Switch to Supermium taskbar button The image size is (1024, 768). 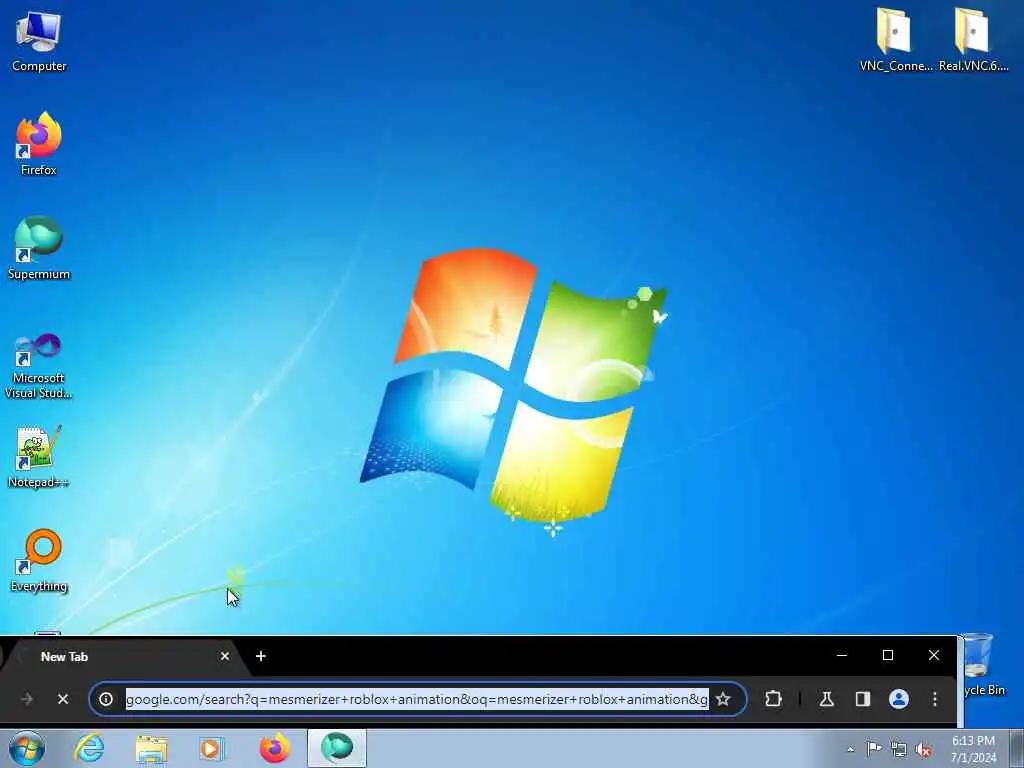click(337, 748)
